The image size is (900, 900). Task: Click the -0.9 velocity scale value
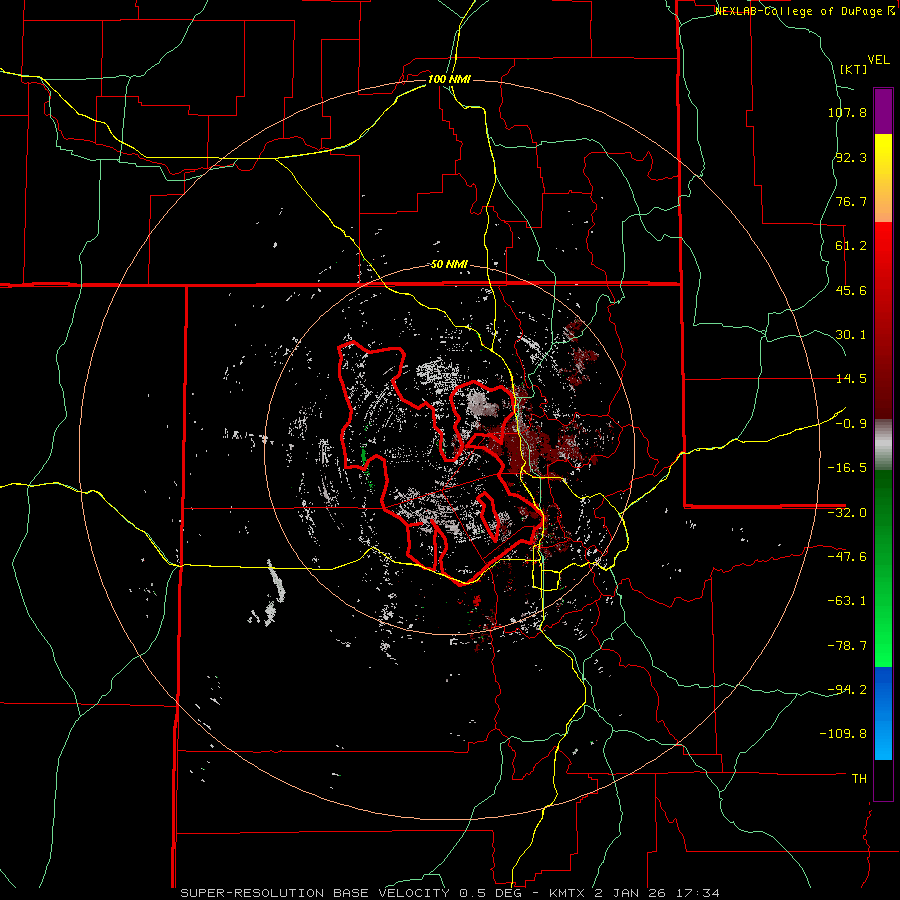851,424
